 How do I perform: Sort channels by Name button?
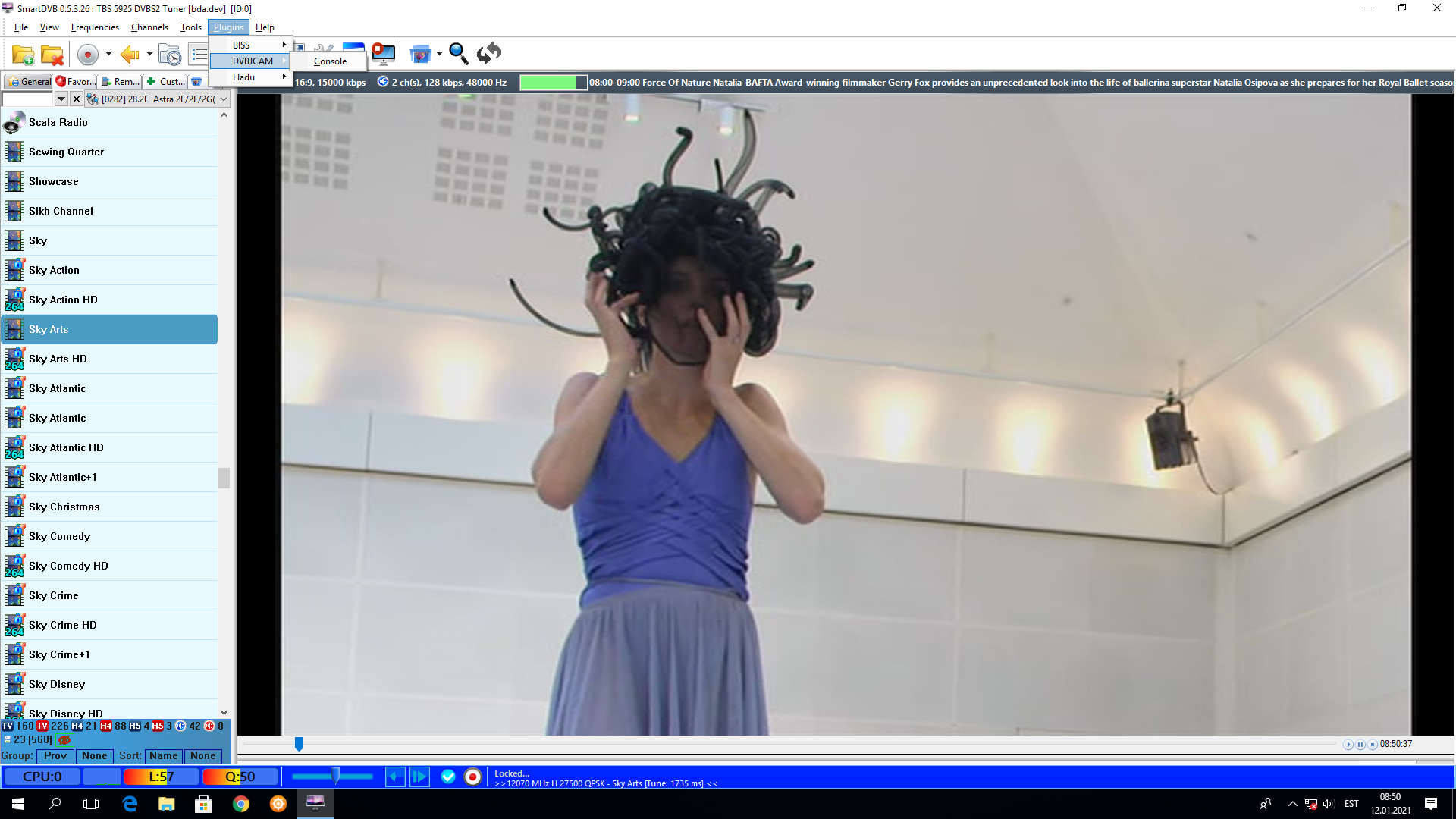pos(163,756)
